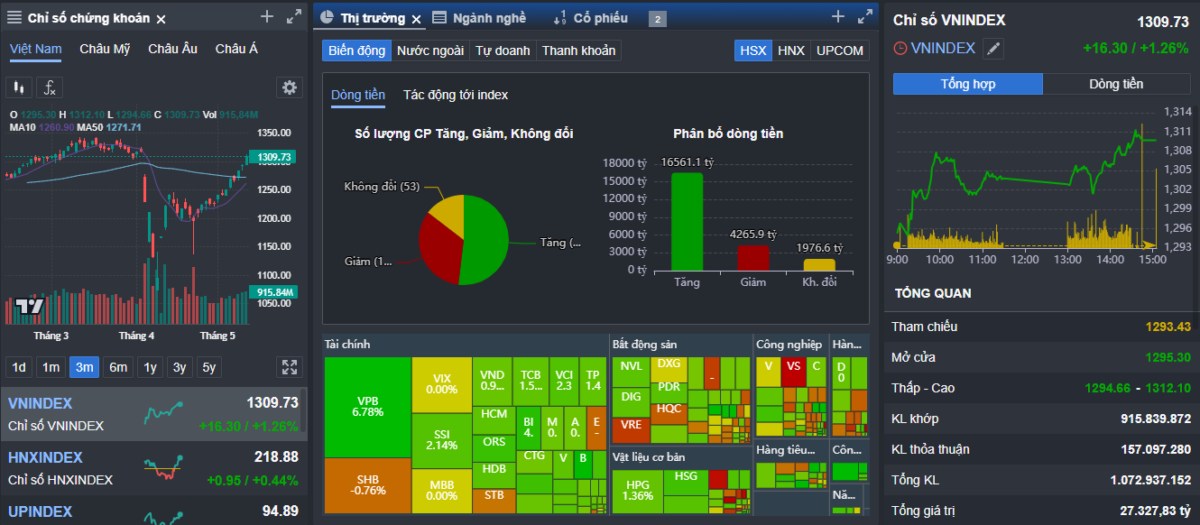This screenshot has height=525, width=1200.
Task: Click the HPG 1.36% heatmap tile
Action: 637,490
